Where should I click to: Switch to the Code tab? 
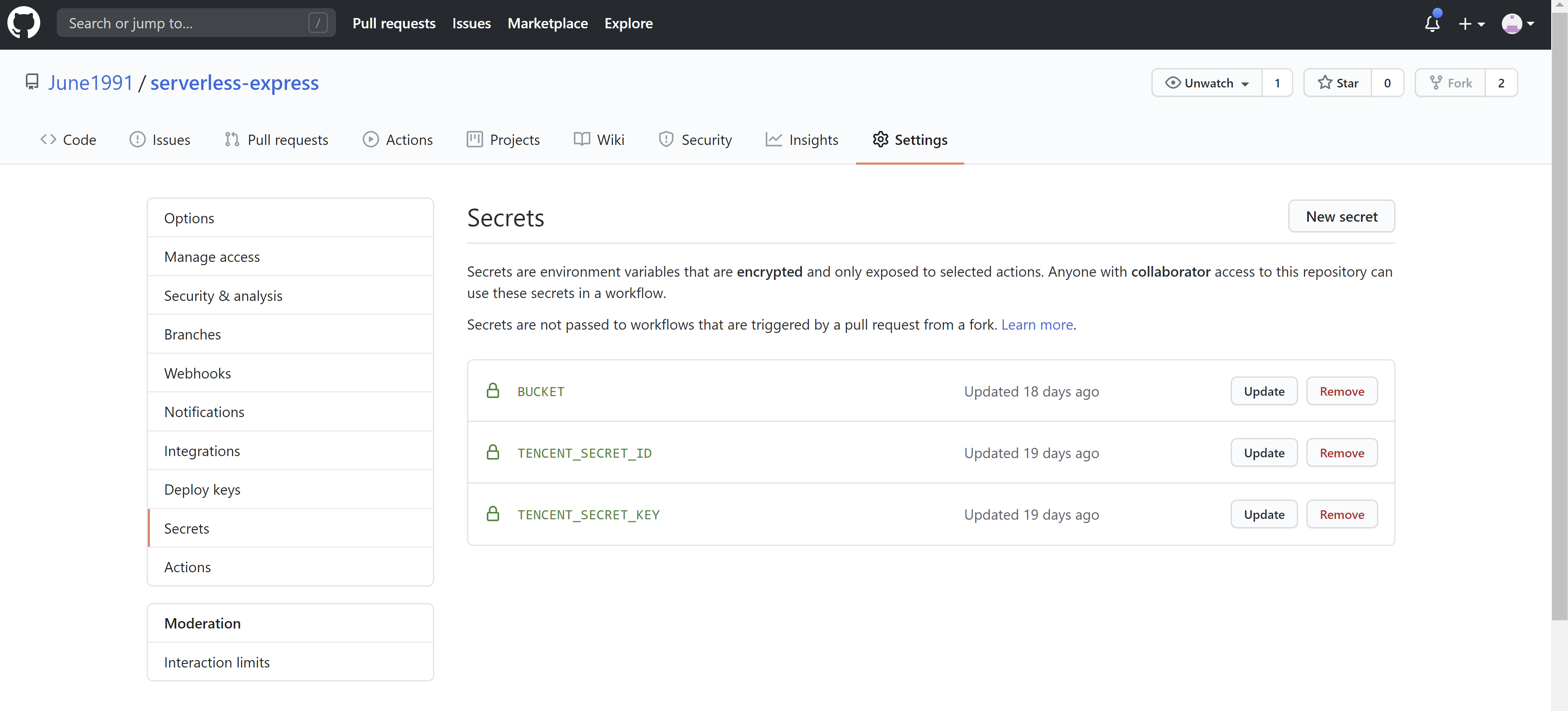pos(68,140)
